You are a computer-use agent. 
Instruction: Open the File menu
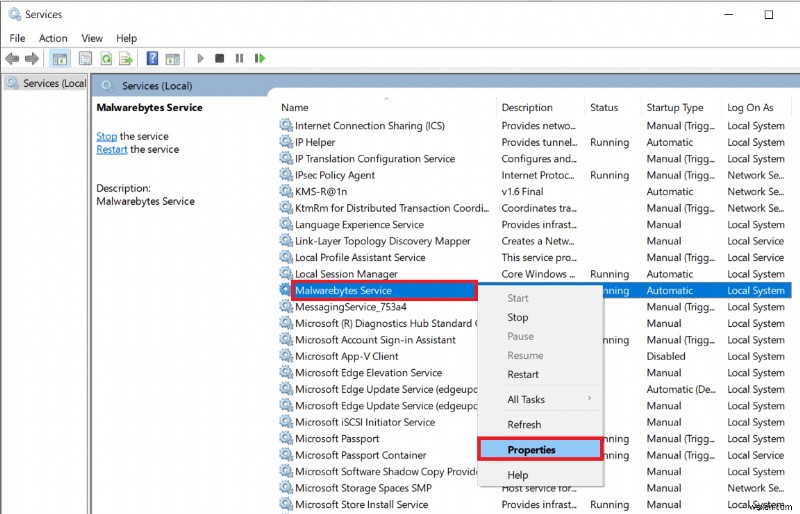(x=17, y=38)
